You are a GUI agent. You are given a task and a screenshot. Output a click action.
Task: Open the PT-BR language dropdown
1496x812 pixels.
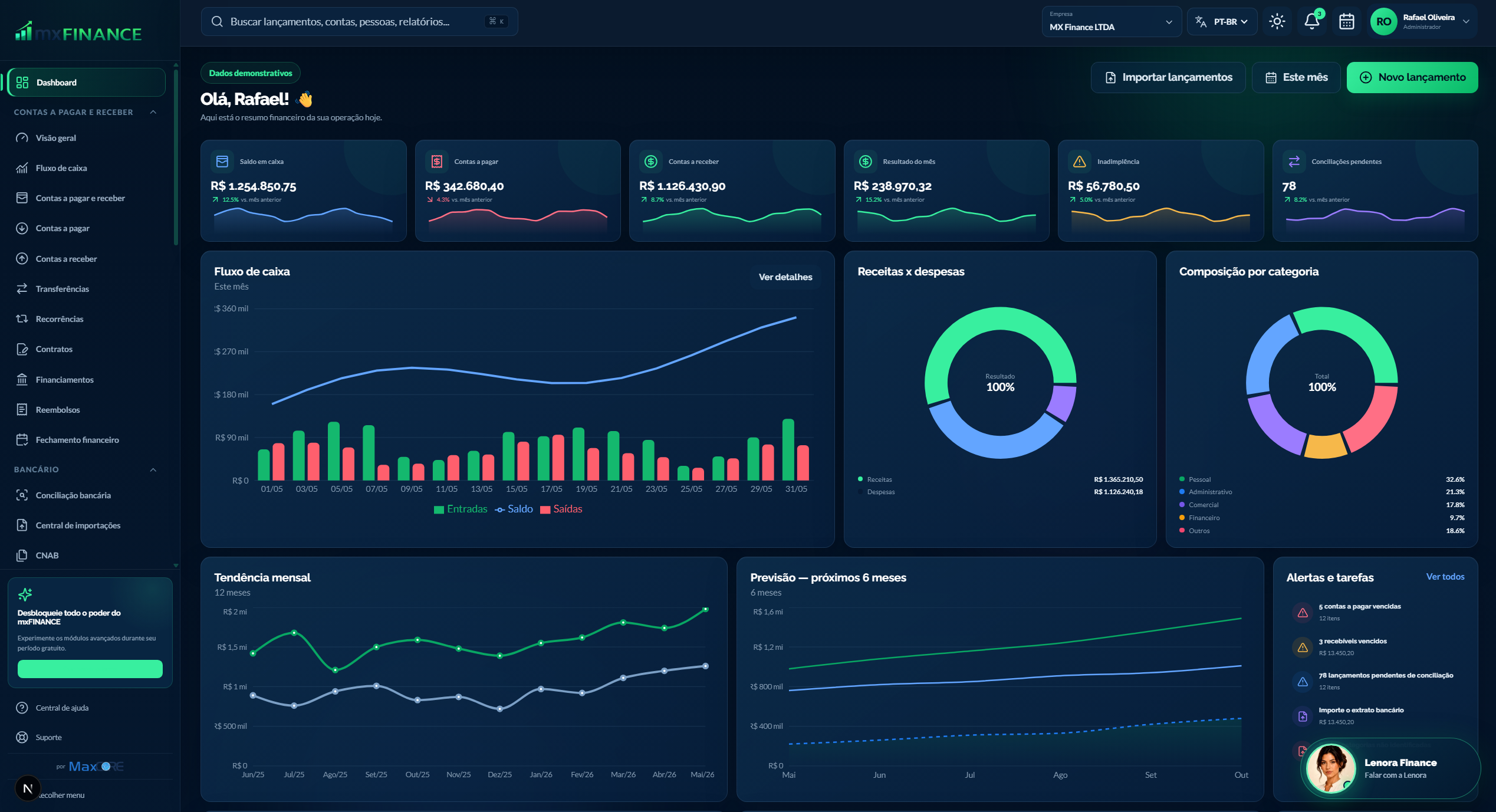point(1222,22)
